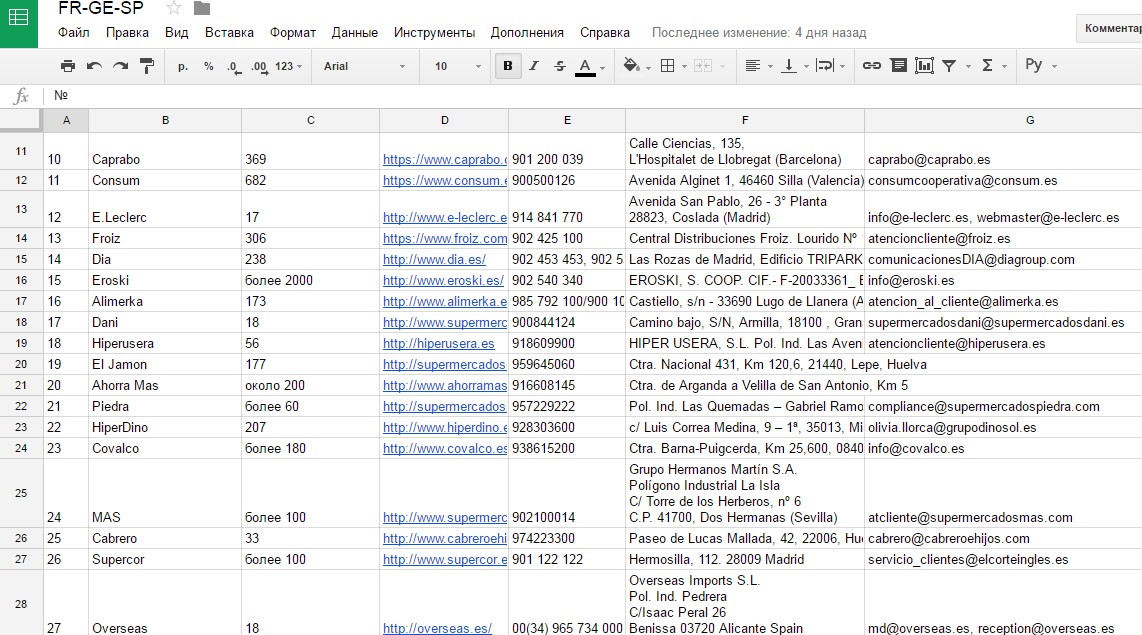The width and height of the screenshot is (1142, 635).
Task: Open the Формат menu
Action: [x=293, y=33]
